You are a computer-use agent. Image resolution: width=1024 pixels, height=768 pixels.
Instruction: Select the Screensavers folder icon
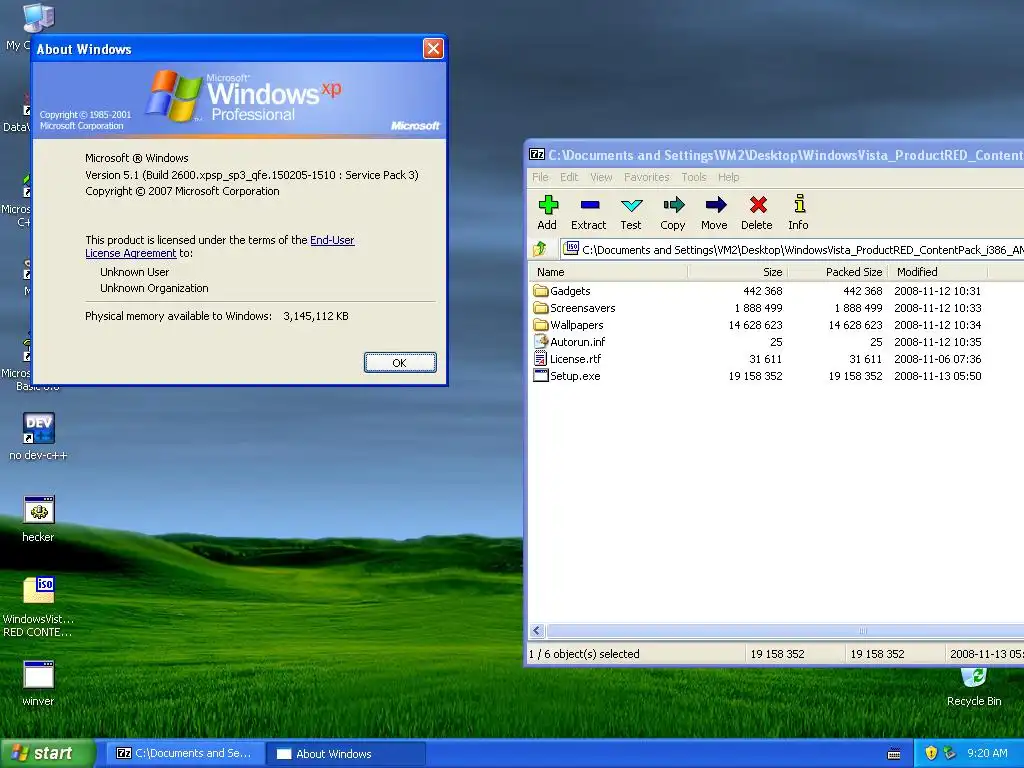coord(541,308)
